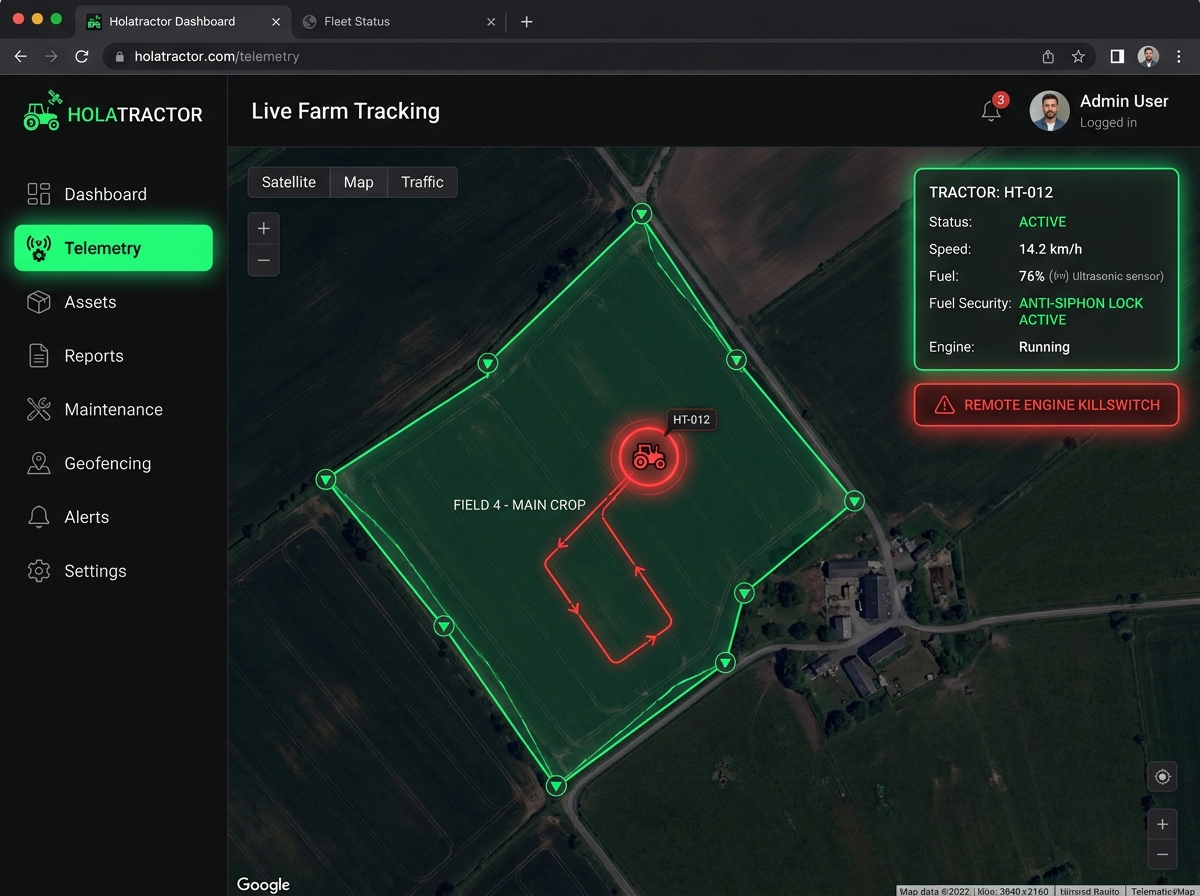The width and height of the screenshot is (1200, 896).
Task: Open Alerts in the sidebar
Action: pos(113,517)
